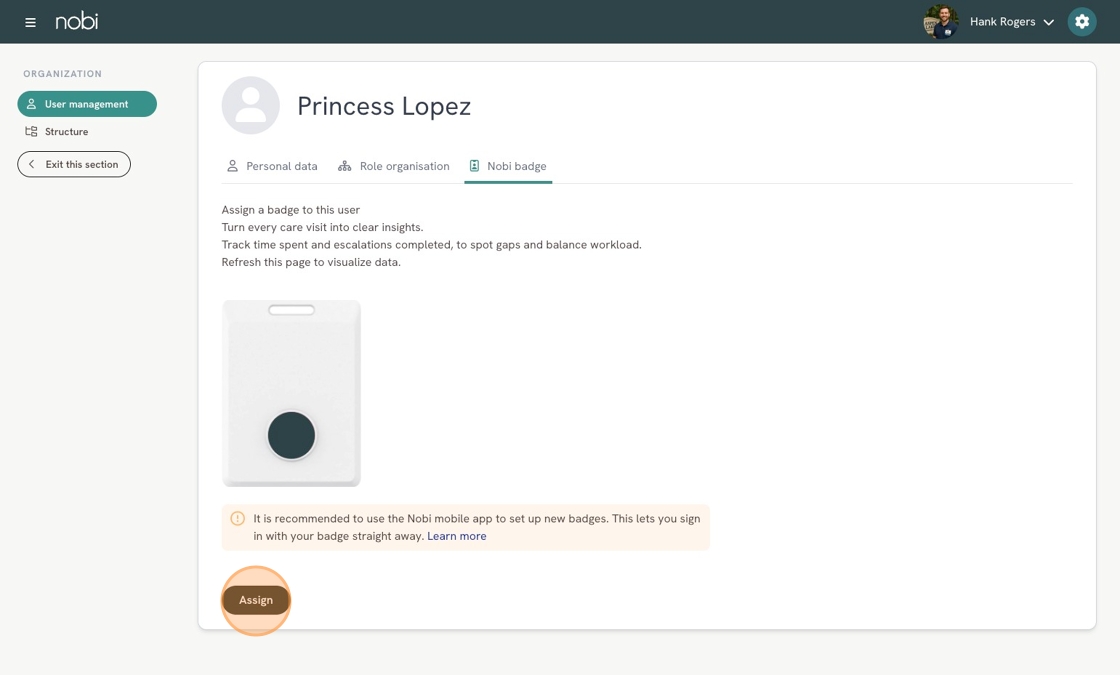This screenshot has width=1120, height=675.
Task: Click the Personal data person icon
Action: (x=232, y=166)
